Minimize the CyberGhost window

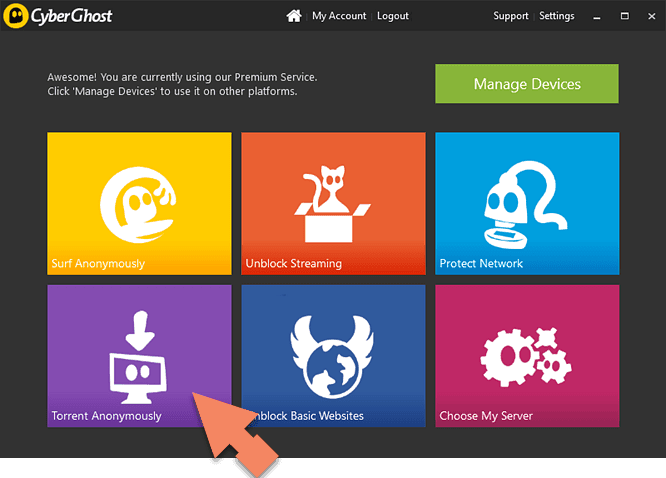(x=596, y=17)
